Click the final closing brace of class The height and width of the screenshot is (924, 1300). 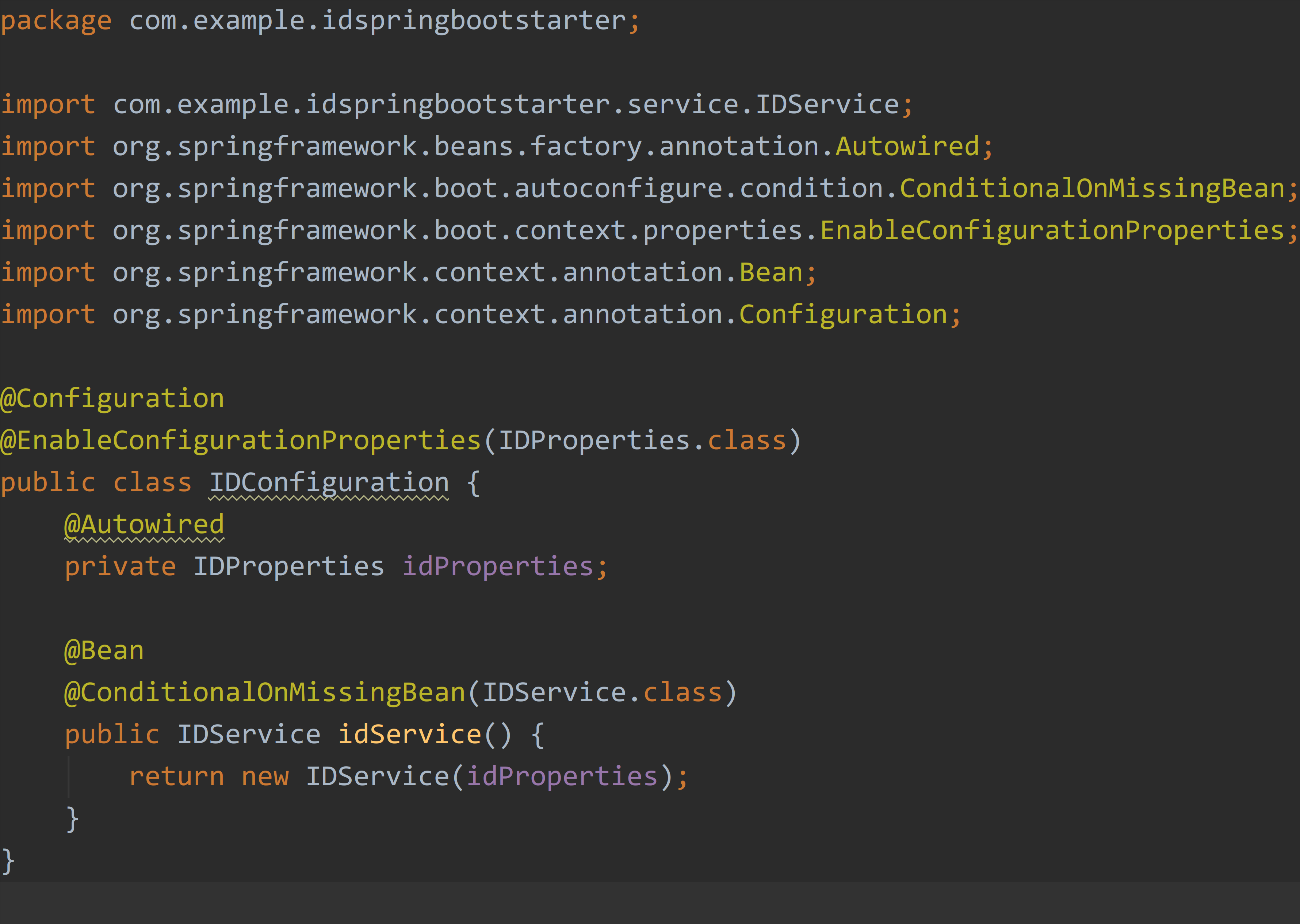click(8, 860)
